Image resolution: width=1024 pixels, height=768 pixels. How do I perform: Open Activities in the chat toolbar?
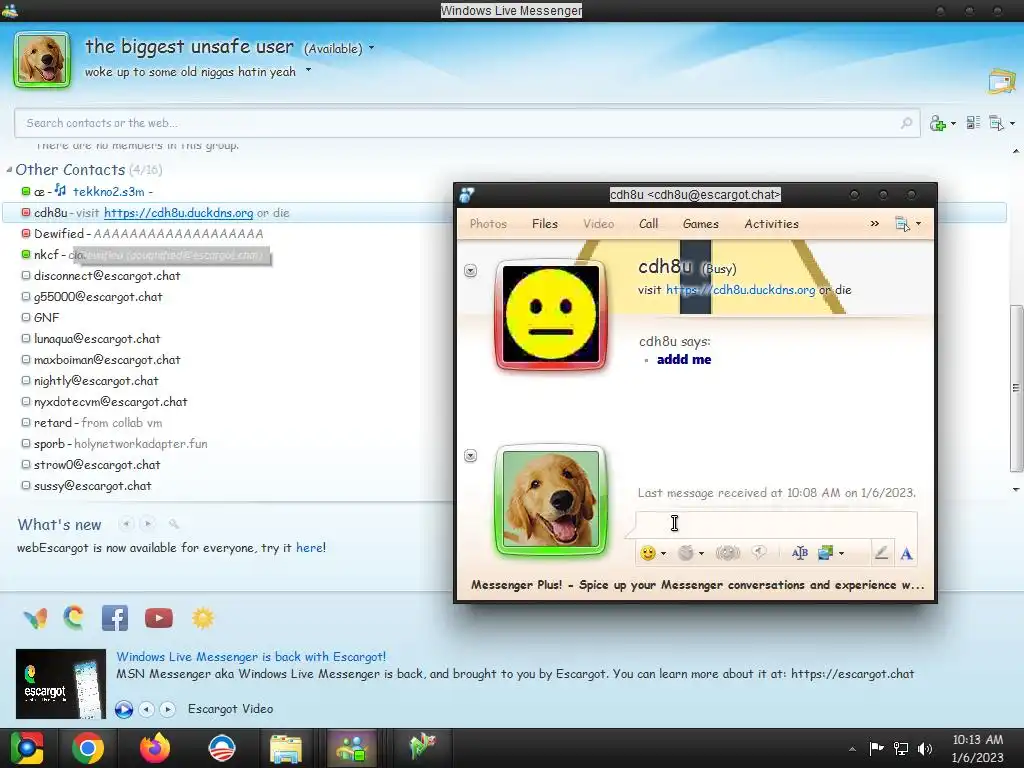click(771, 223)
